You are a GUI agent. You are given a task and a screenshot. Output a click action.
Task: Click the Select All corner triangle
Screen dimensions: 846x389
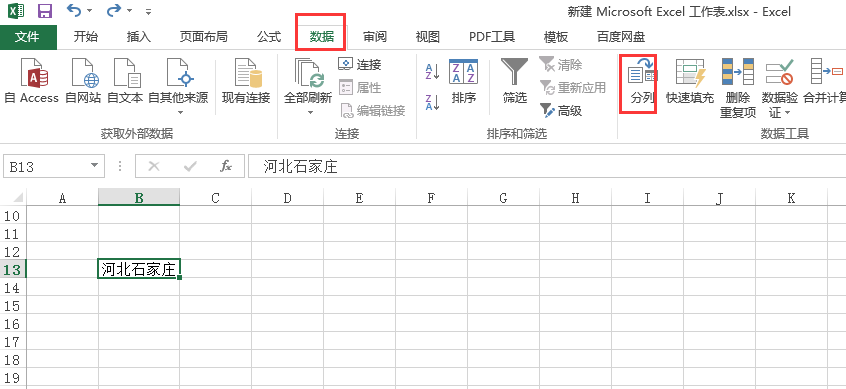(17, 197)
